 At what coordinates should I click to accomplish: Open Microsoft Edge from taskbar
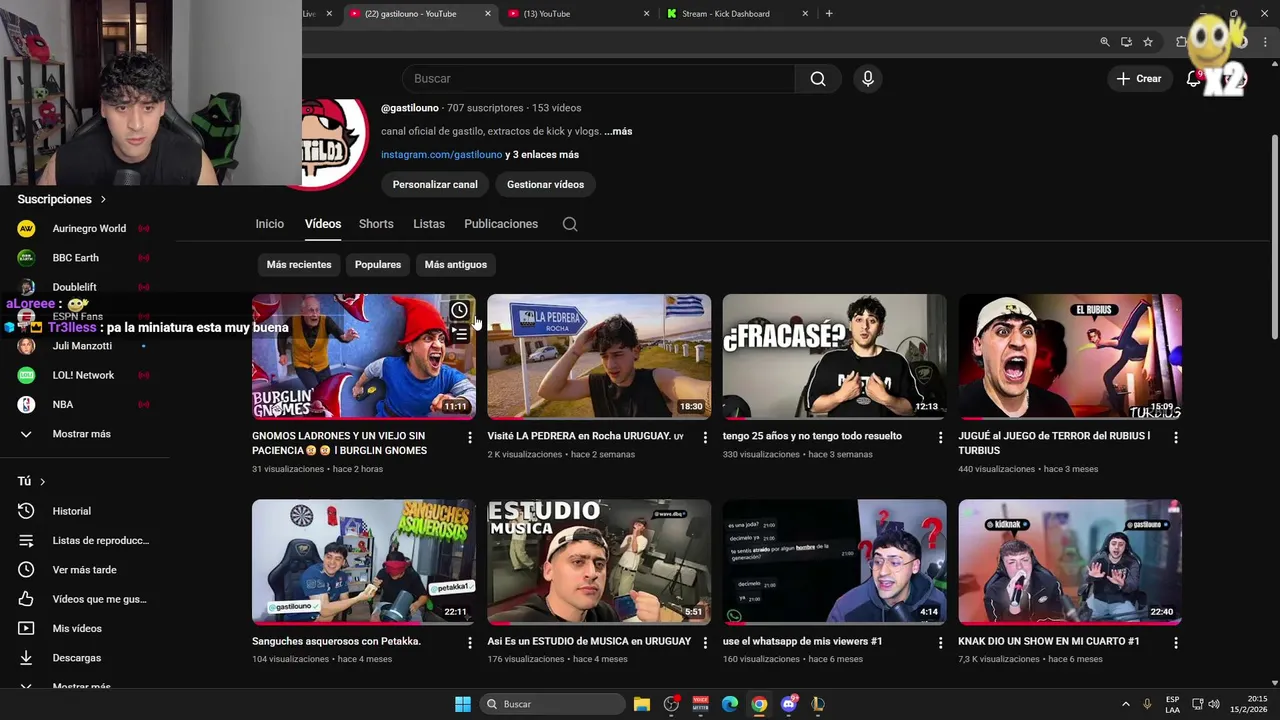pyautogui.click(x=730, y=704)
